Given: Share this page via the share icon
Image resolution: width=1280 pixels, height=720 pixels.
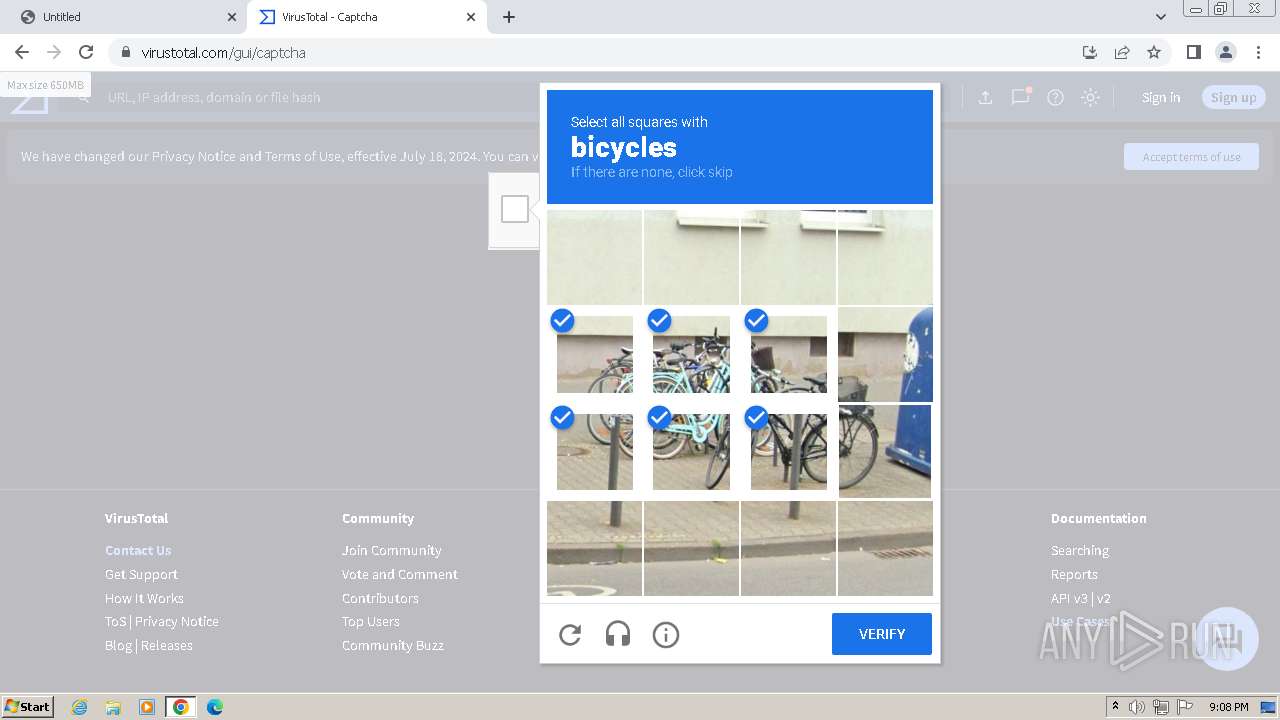Looking at the screenshot, I should (x=1122, y=52).
